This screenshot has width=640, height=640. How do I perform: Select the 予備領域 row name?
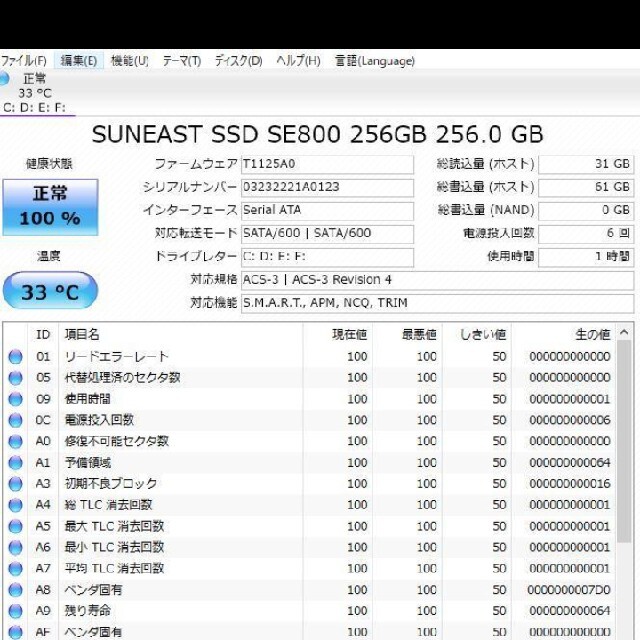point(88,463)
